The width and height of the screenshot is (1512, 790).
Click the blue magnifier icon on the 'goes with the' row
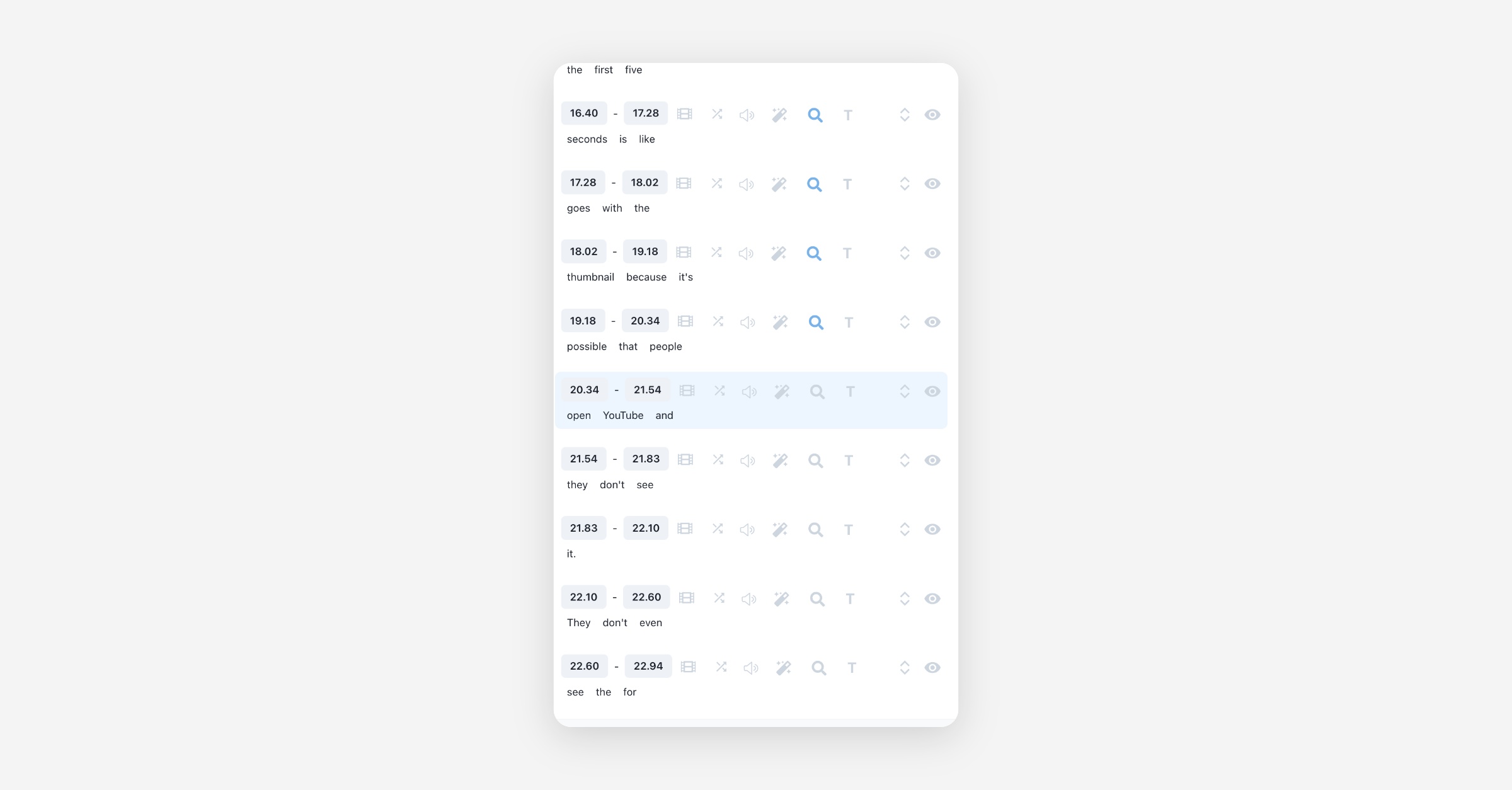(814, 184)
